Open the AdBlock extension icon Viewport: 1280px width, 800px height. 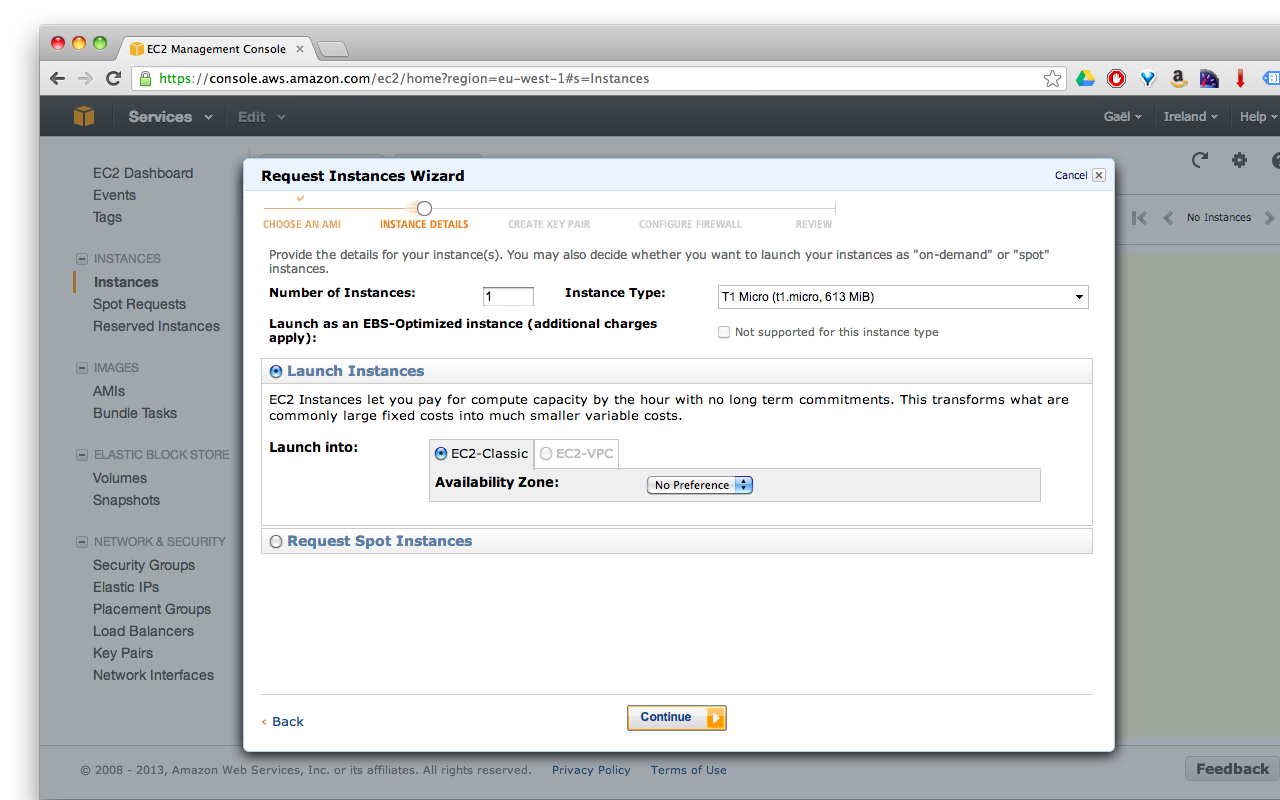point(1116,77)
